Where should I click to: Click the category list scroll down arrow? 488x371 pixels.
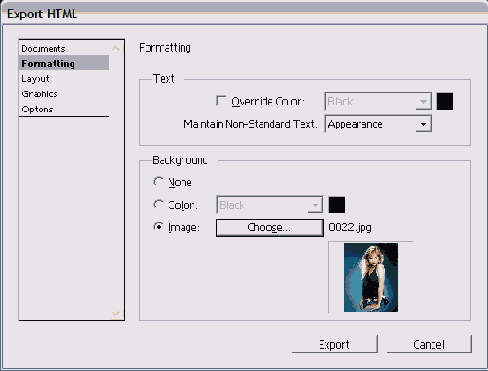[116, 313]
